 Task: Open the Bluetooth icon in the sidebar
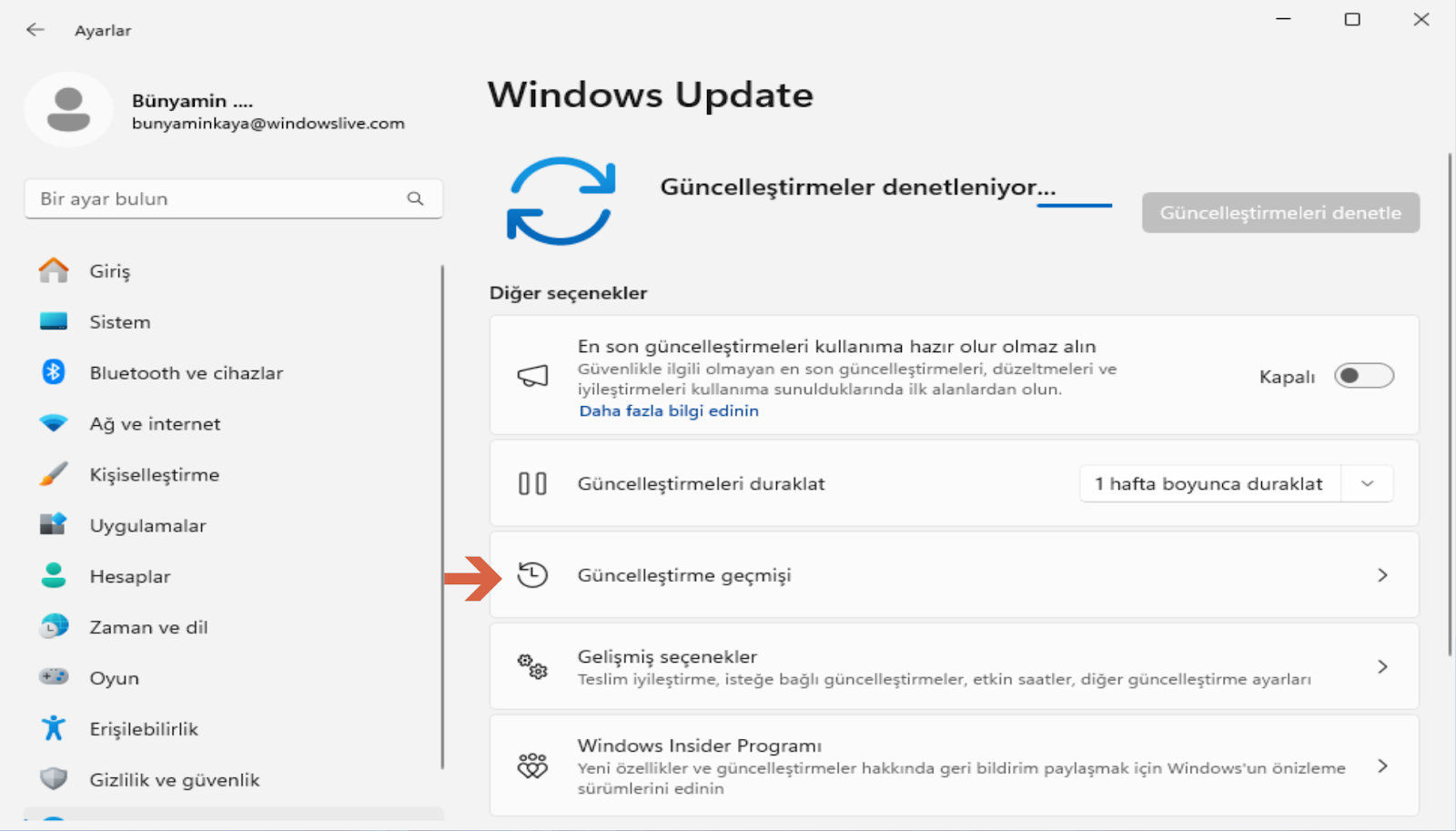pyautogui.click(x=54, y=372)
